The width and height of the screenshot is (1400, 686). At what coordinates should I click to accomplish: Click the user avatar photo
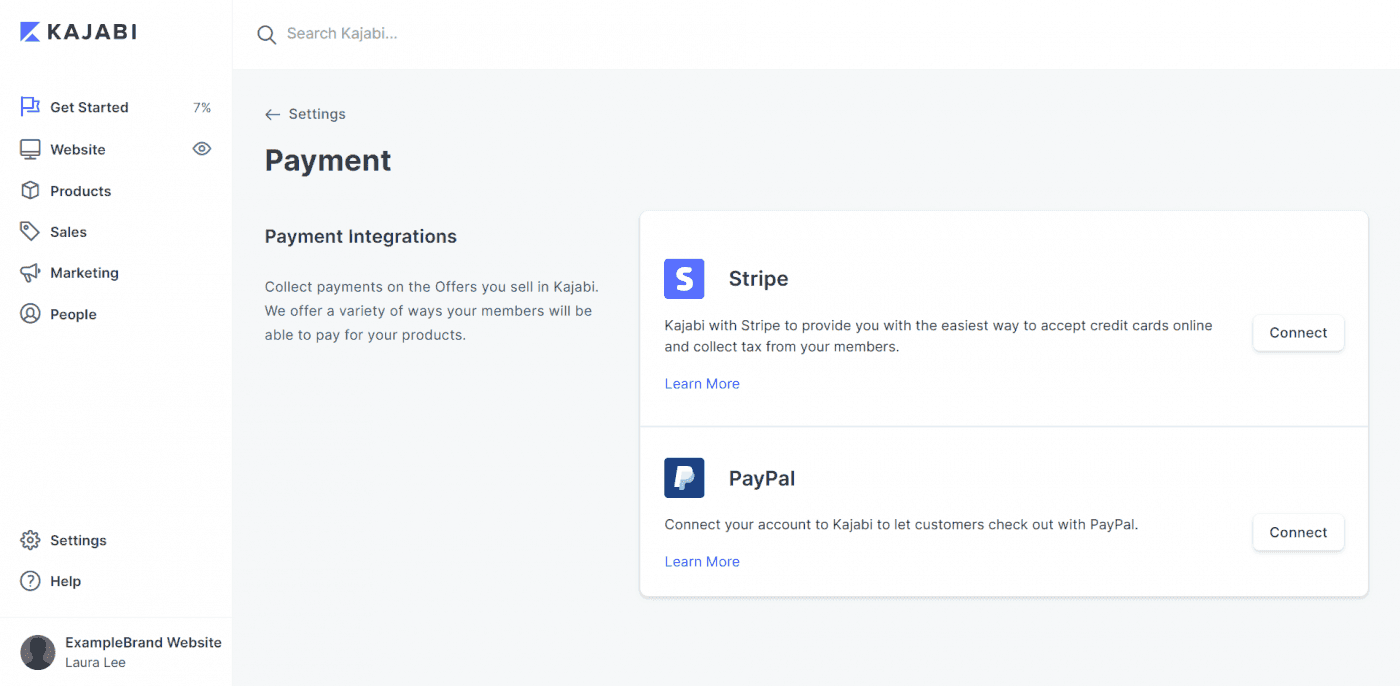tap(38, 652)
